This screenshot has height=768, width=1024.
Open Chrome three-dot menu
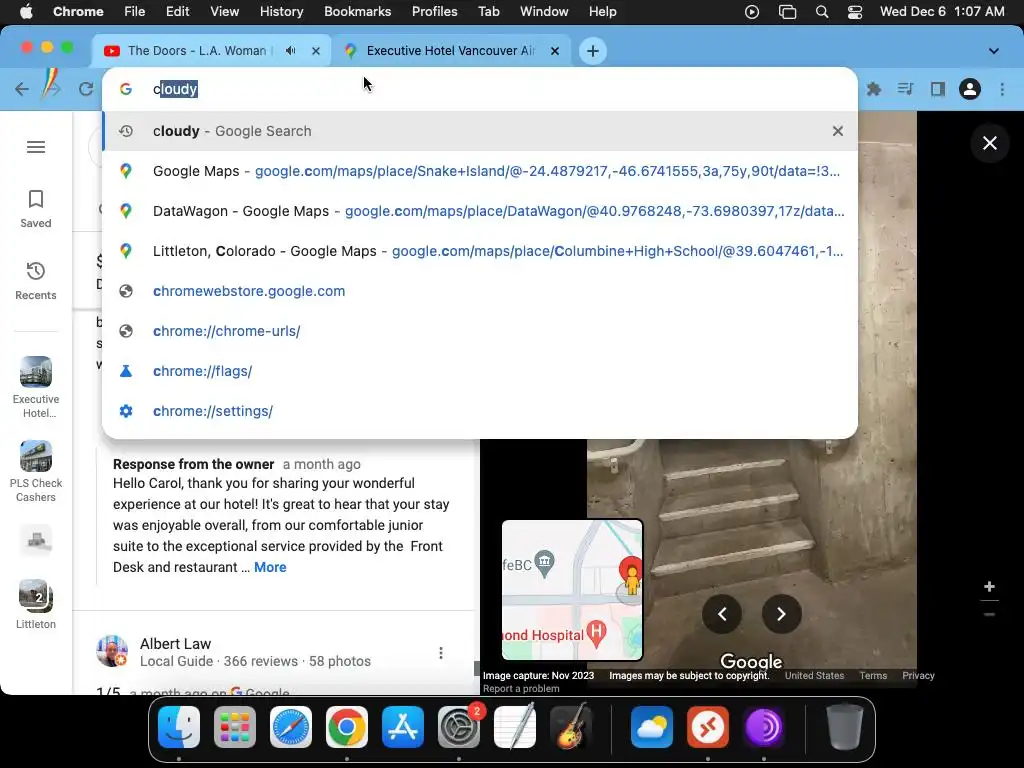[x=1002, y=89]
